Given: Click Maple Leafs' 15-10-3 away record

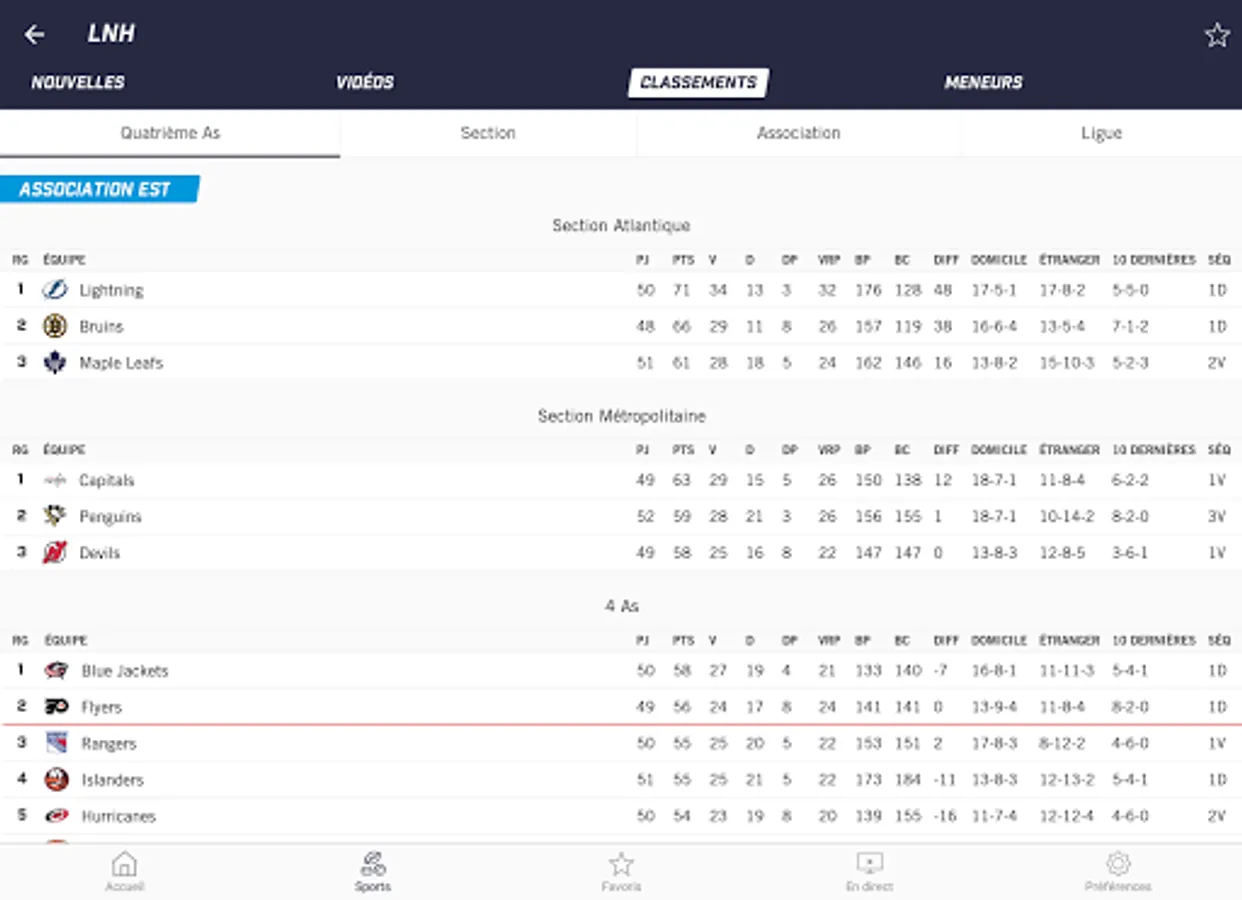Looking at the screenshot, I should pyautogui.click(x=1066, y=363).
